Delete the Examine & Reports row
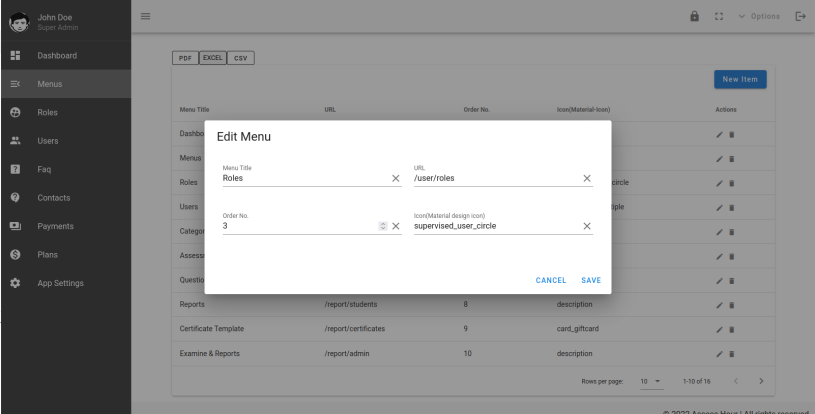 [732, 354]
